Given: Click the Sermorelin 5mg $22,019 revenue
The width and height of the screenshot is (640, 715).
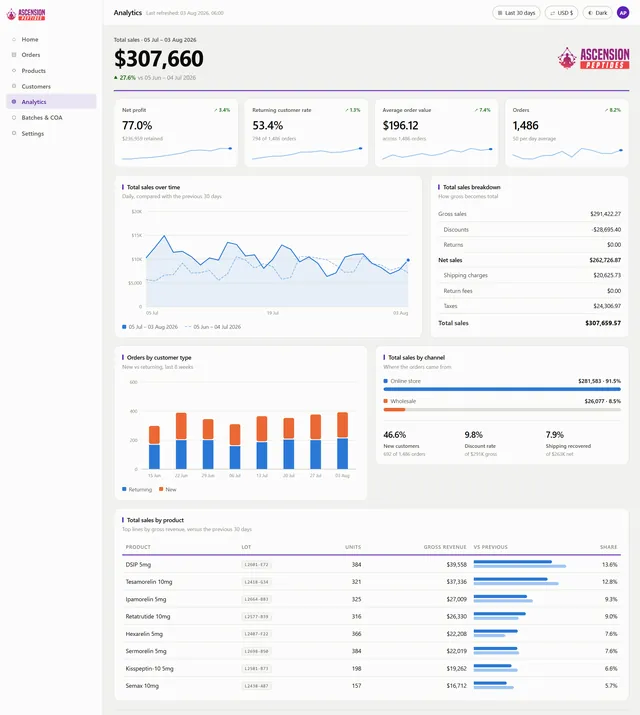Looking at the screenshot, I should 457,651.
